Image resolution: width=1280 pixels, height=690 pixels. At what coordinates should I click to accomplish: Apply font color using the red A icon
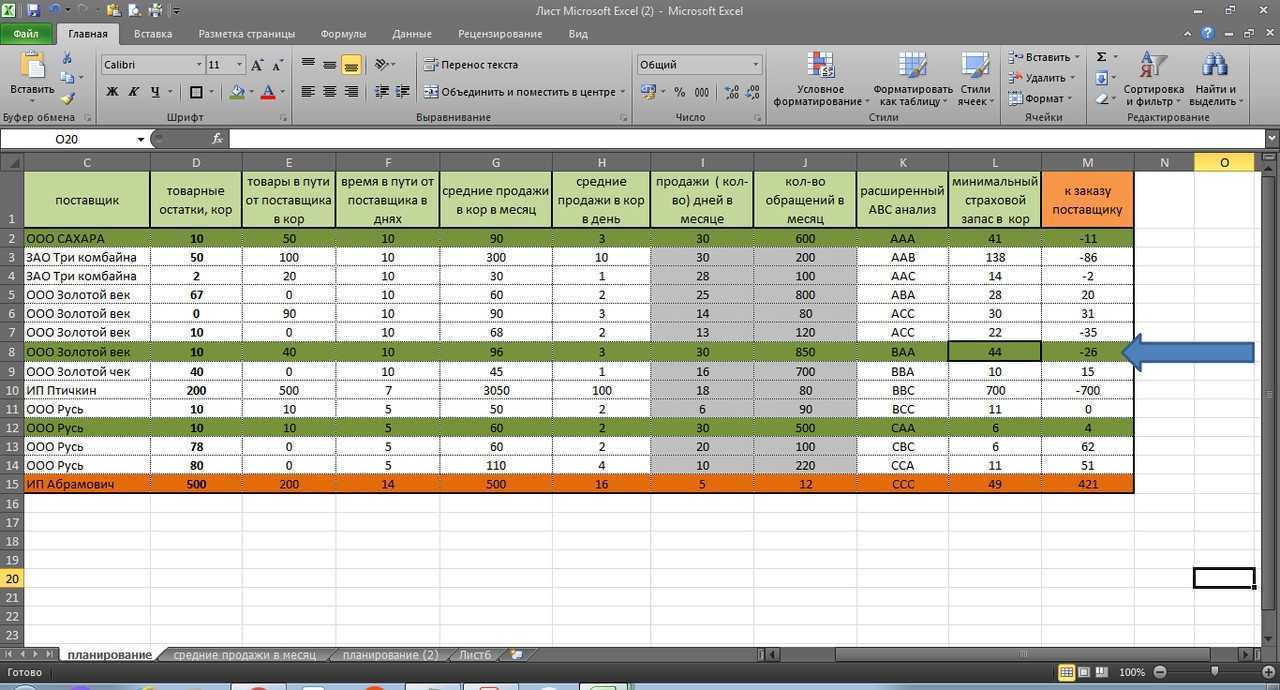tap(269, 91)
